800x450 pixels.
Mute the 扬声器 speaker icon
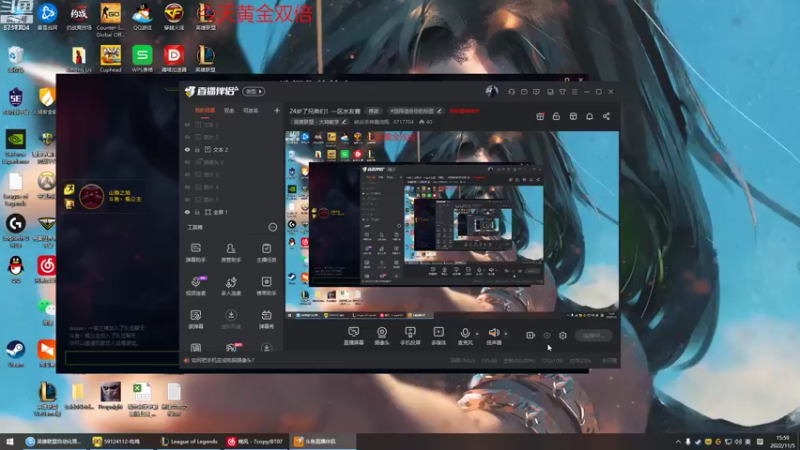493,333
